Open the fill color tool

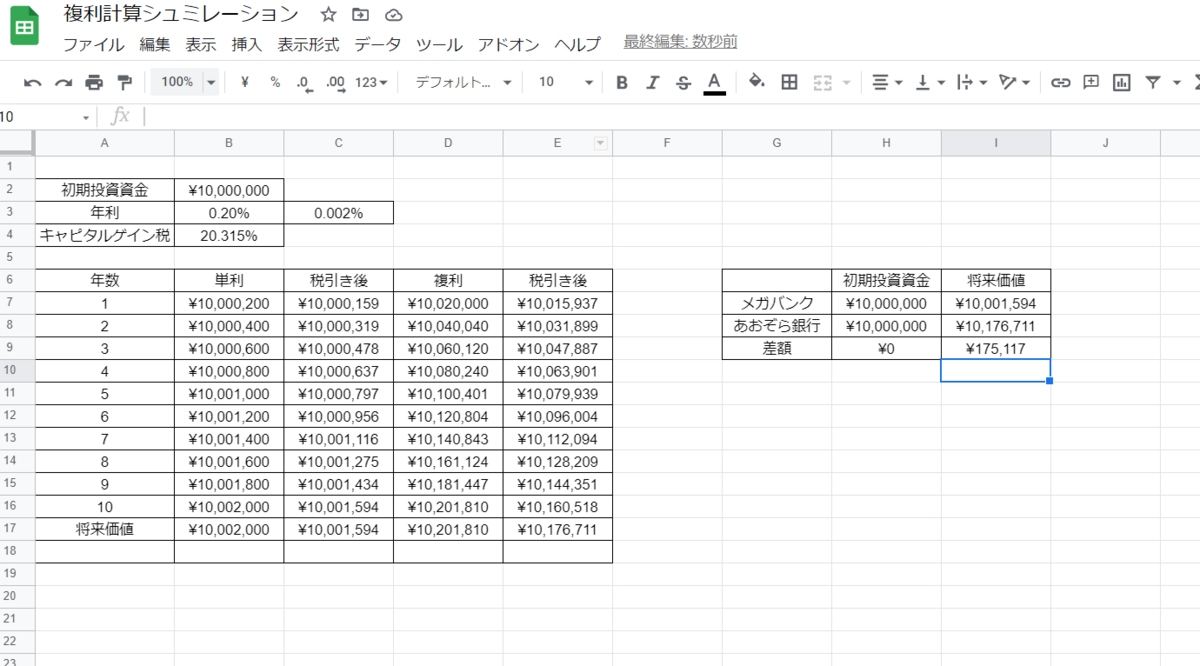coord(755,83)
